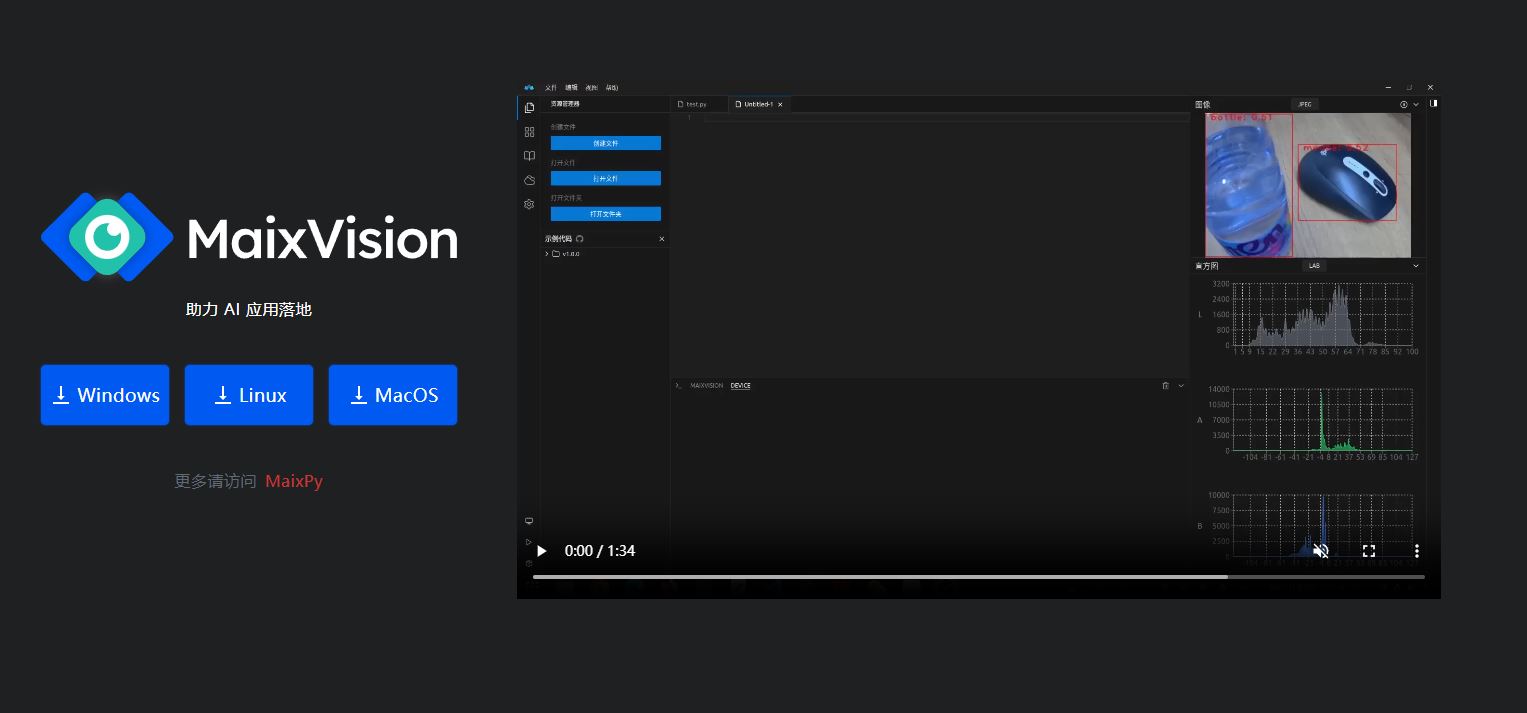Viewport: 1527px width, 713px height.
Task: Click the cloud icon in the video's sidebar
Action: point(529,180)
